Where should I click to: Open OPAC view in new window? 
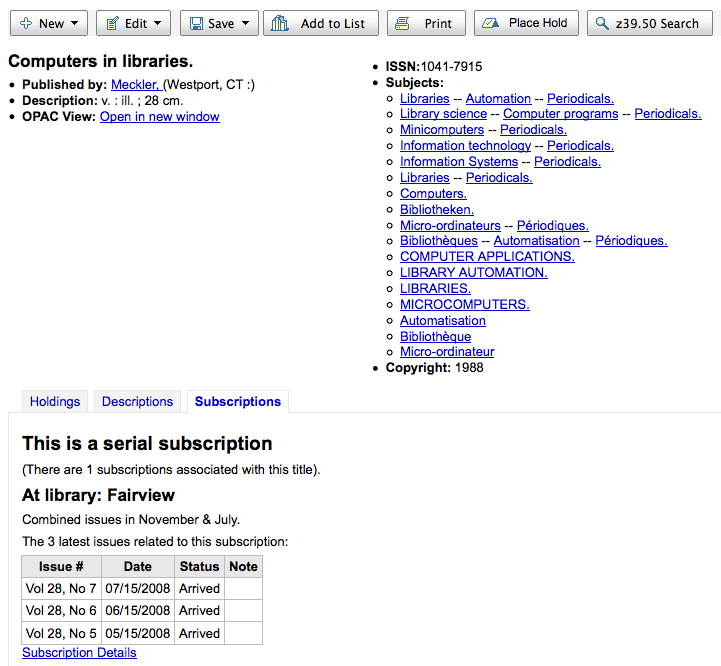point(160,117)
